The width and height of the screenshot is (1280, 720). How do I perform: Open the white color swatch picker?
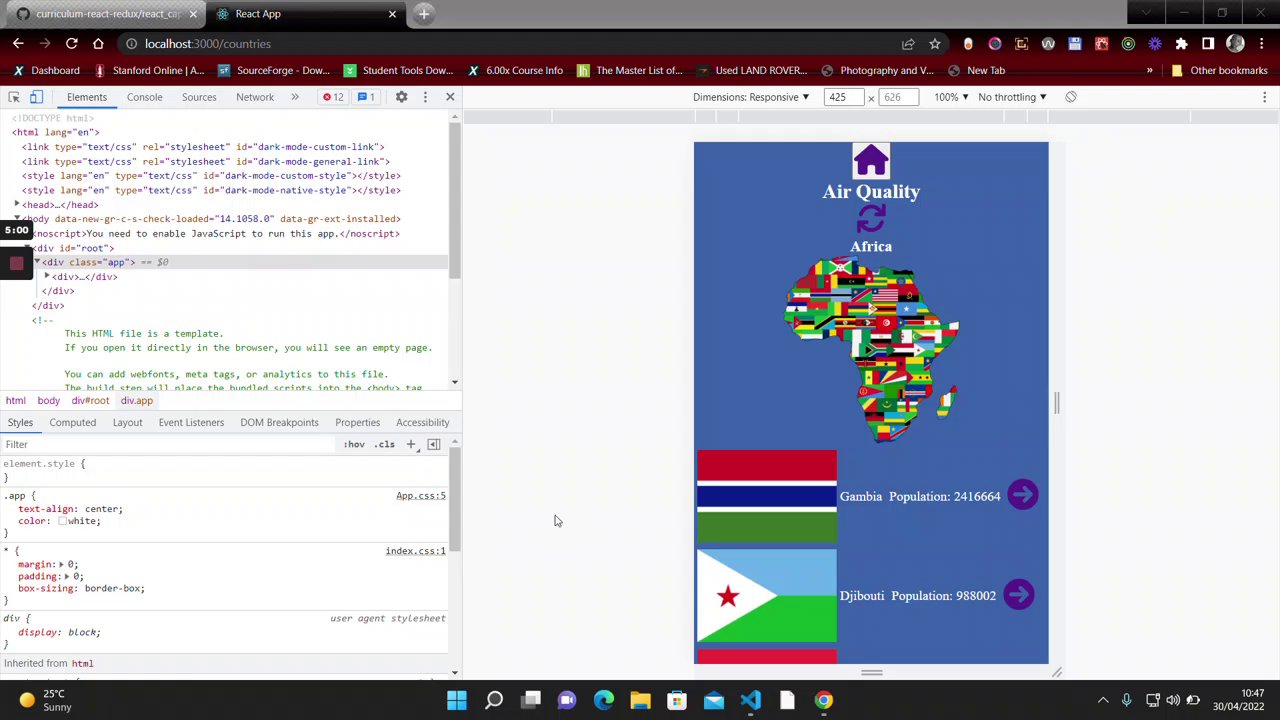(62, 521)
